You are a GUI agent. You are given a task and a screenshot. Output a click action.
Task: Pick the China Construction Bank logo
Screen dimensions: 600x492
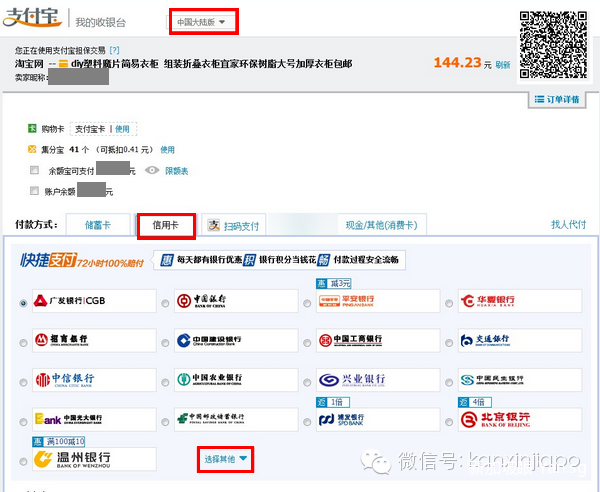(x=211, y=340)
